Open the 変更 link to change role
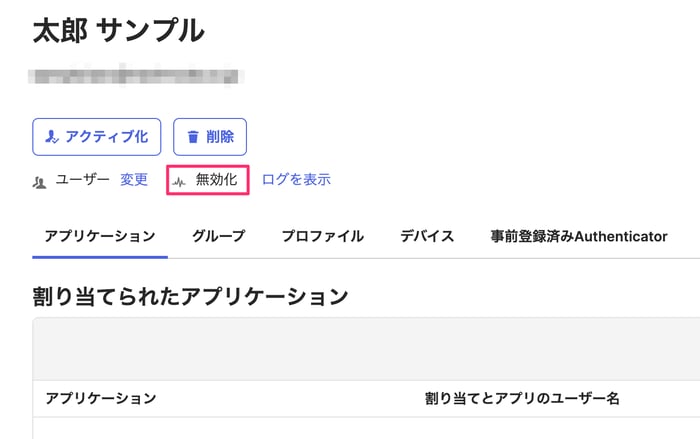This screenshot has width=700, height=439. tap(134, 180)
